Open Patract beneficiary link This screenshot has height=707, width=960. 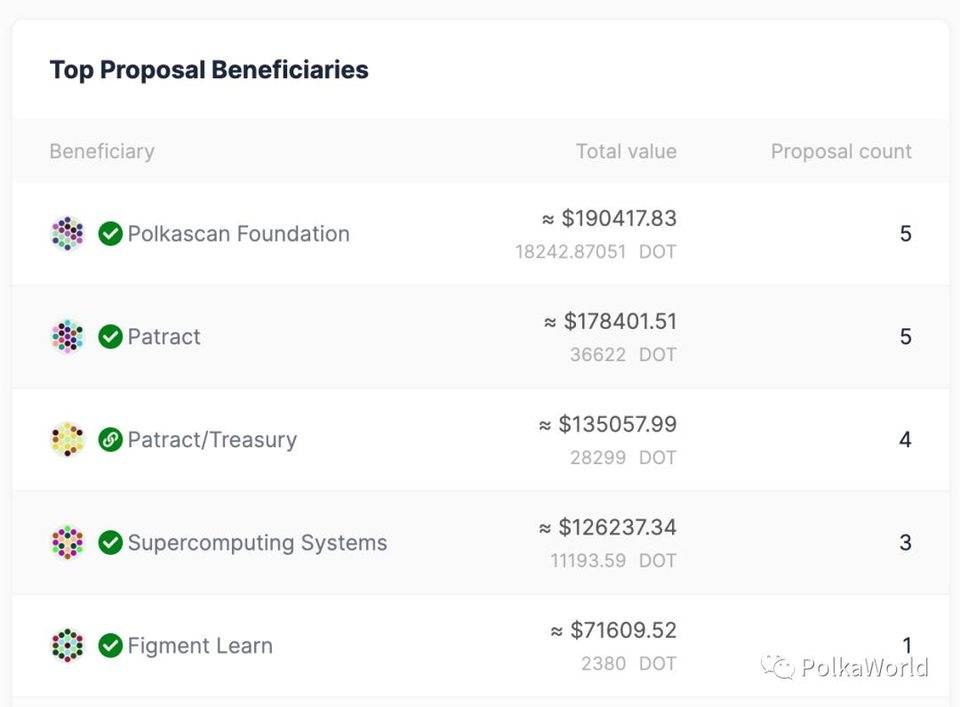point(164,337)
